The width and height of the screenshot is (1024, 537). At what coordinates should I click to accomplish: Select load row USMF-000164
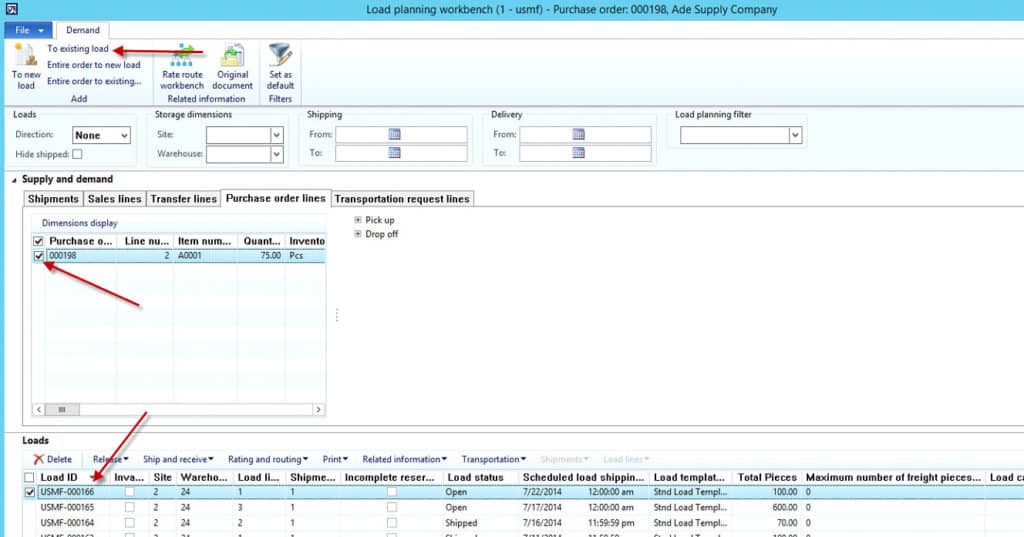522,523
